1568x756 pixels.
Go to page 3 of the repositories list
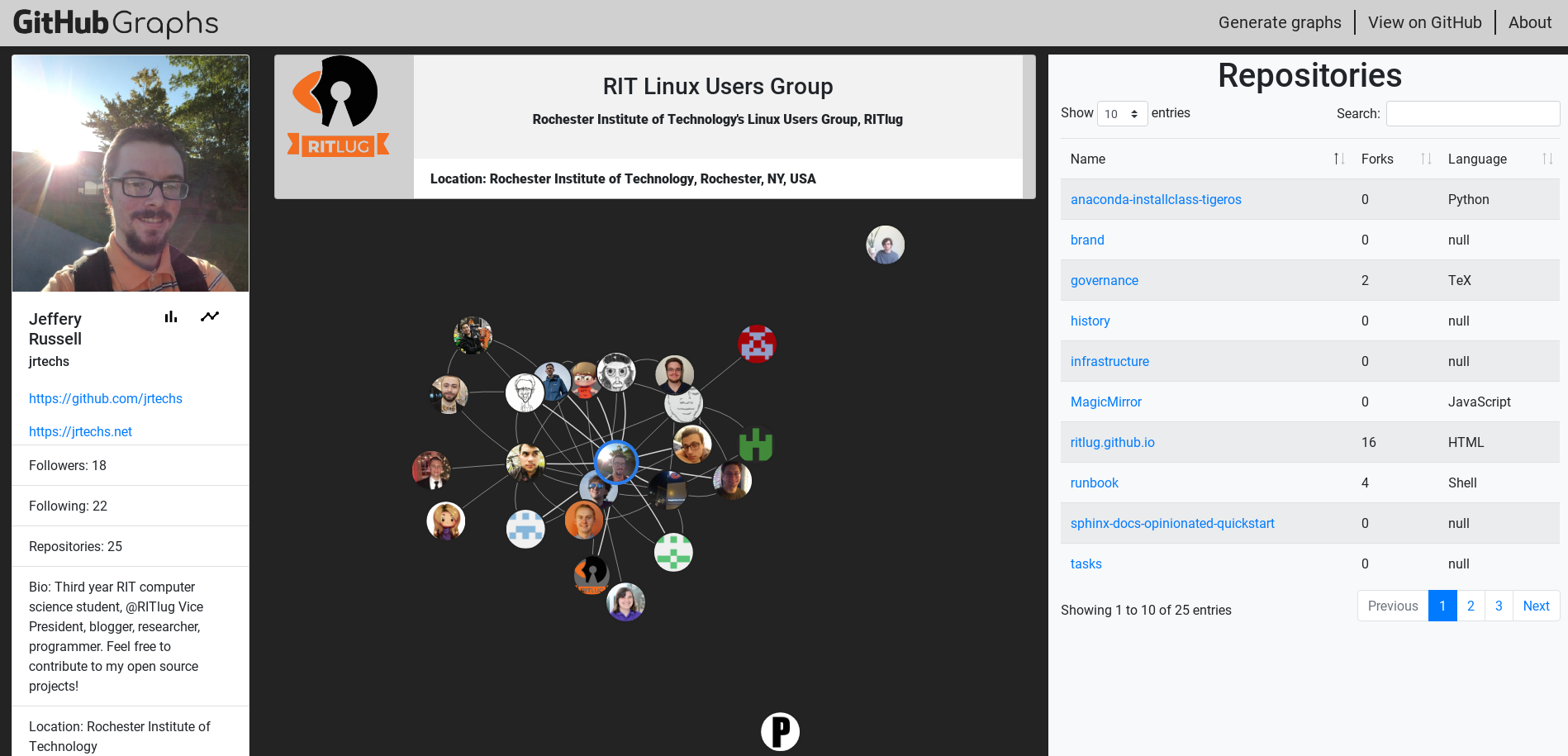click(1499, 606)
